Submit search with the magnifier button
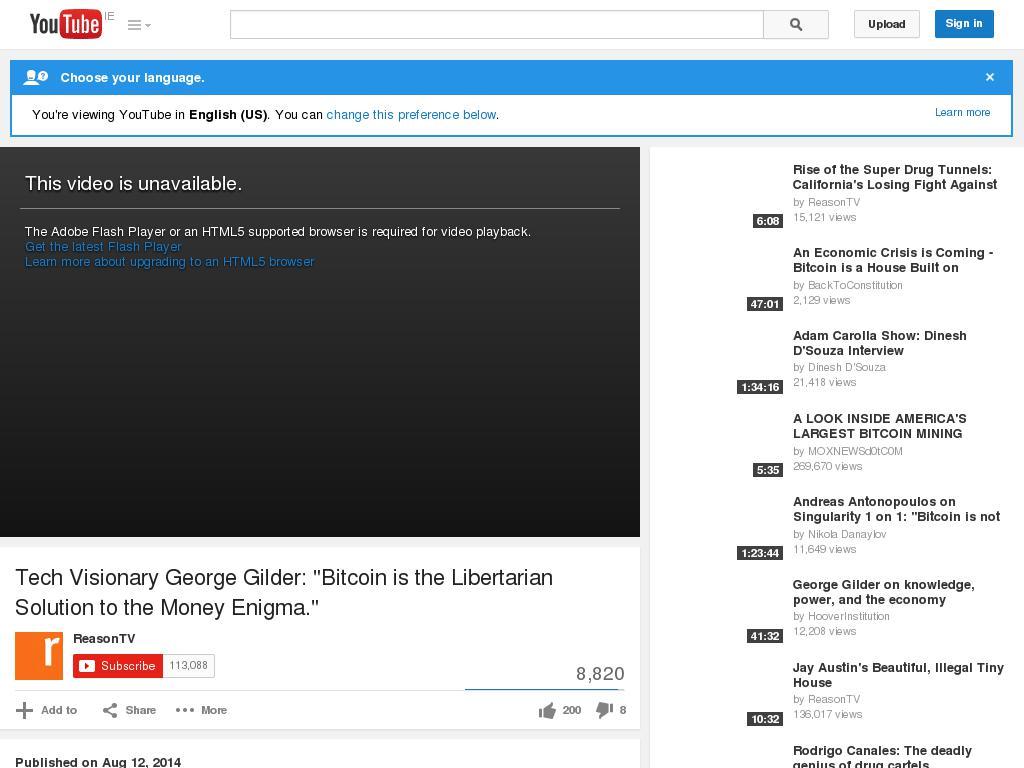The width and height of the screenshot is (1024, 768). coord(796,24)
